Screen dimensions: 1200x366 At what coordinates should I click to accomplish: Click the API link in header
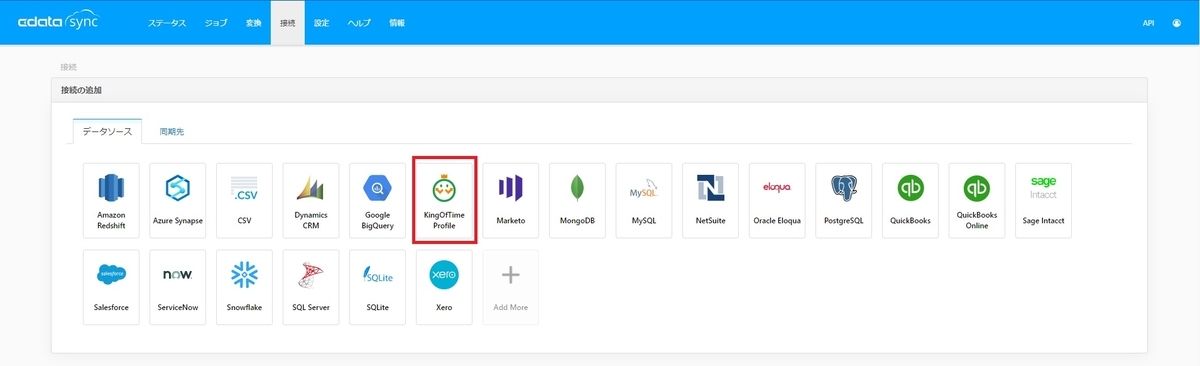click(1148, 22)
